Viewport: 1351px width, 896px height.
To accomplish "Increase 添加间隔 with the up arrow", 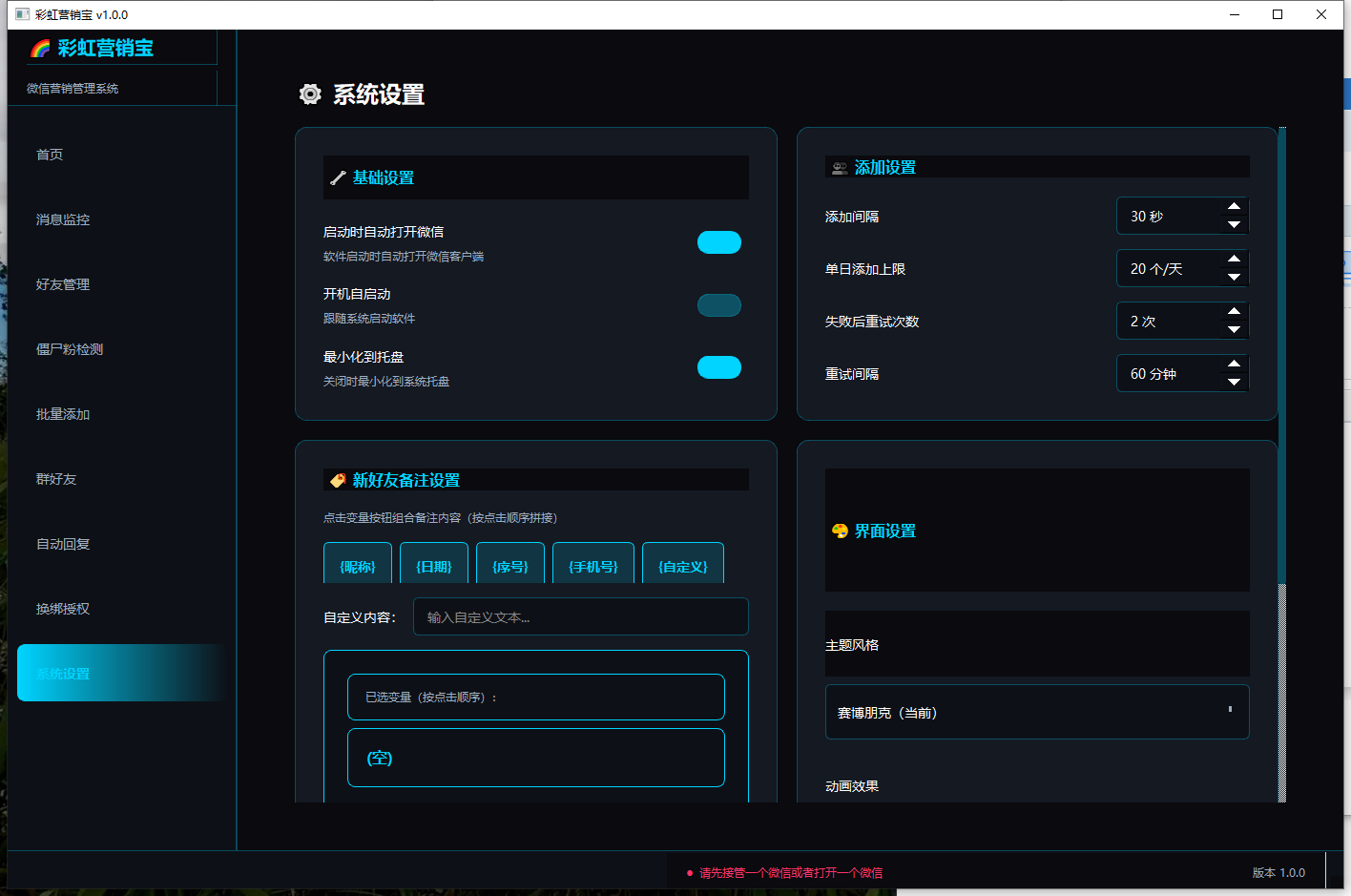I will (1234, 207).
